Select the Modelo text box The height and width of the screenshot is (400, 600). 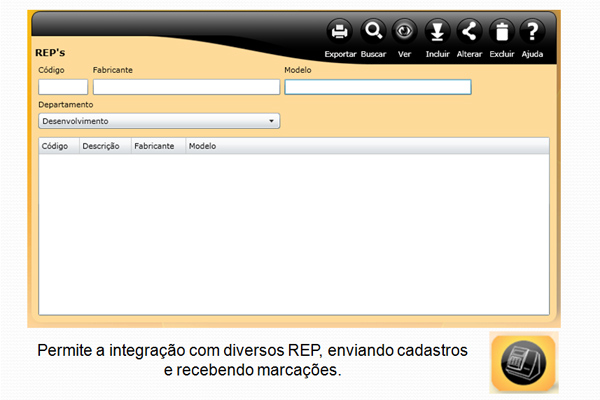pyautogui.click(x=377, y=87)
